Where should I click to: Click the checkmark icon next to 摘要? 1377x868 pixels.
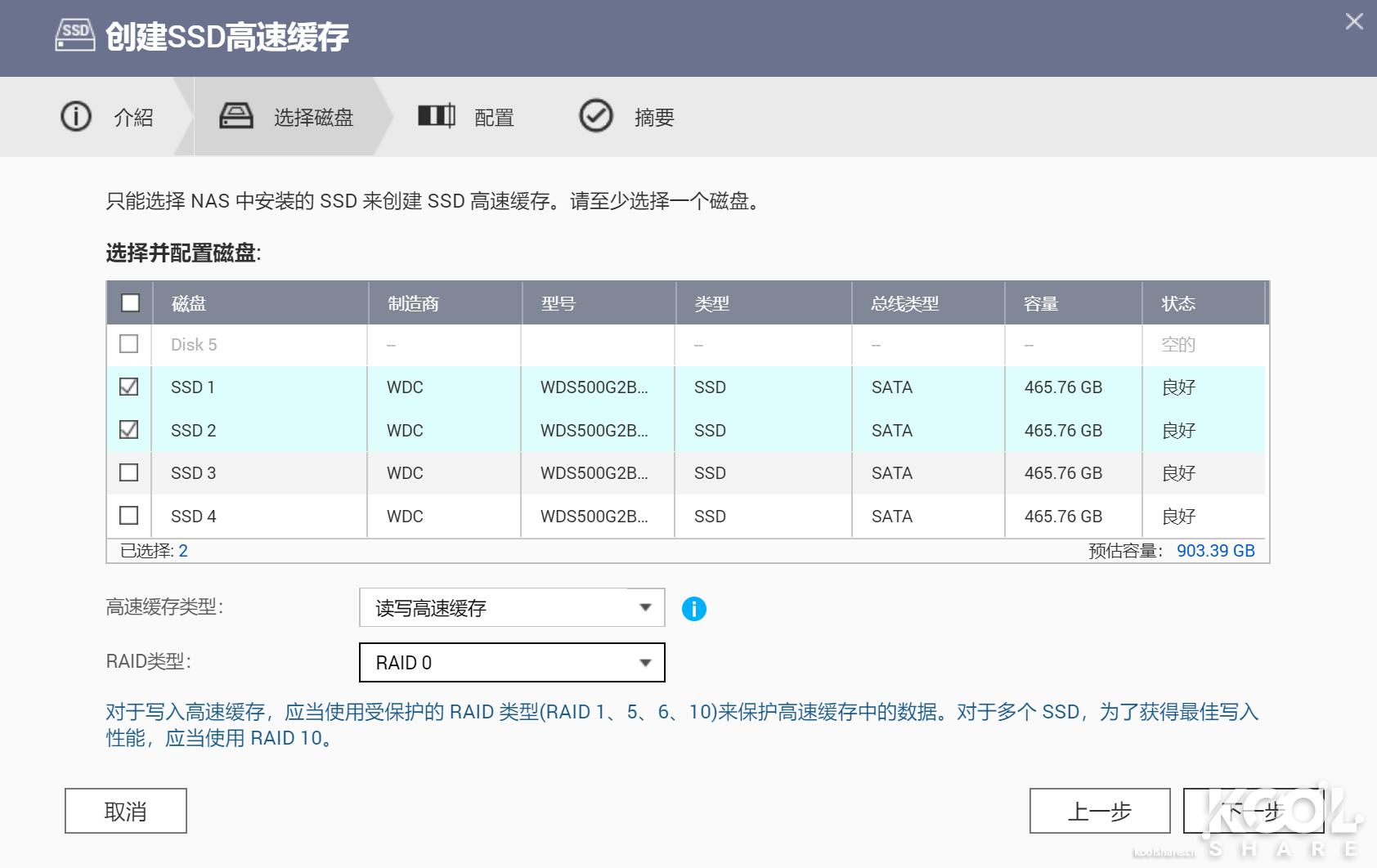click(596, 115)
